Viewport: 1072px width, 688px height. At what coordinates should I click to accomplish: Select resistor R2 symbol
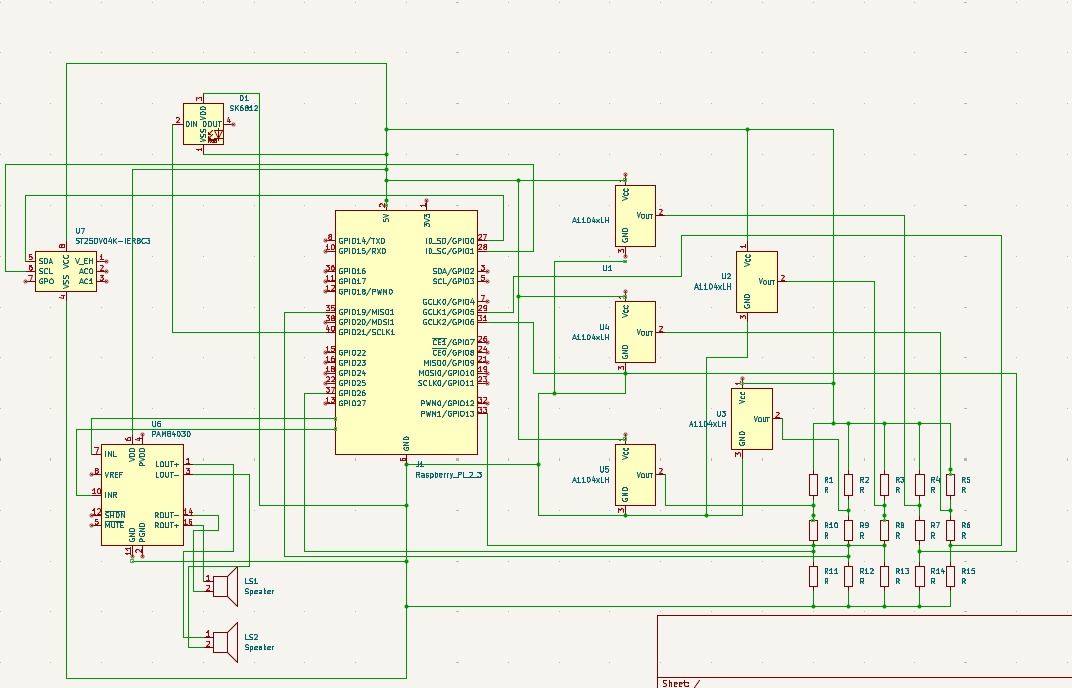(x=848, y=485)
